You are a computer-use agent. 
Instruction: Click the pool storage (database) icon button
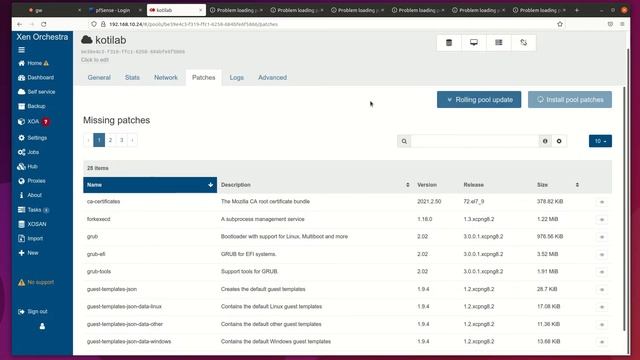[449, 42]
